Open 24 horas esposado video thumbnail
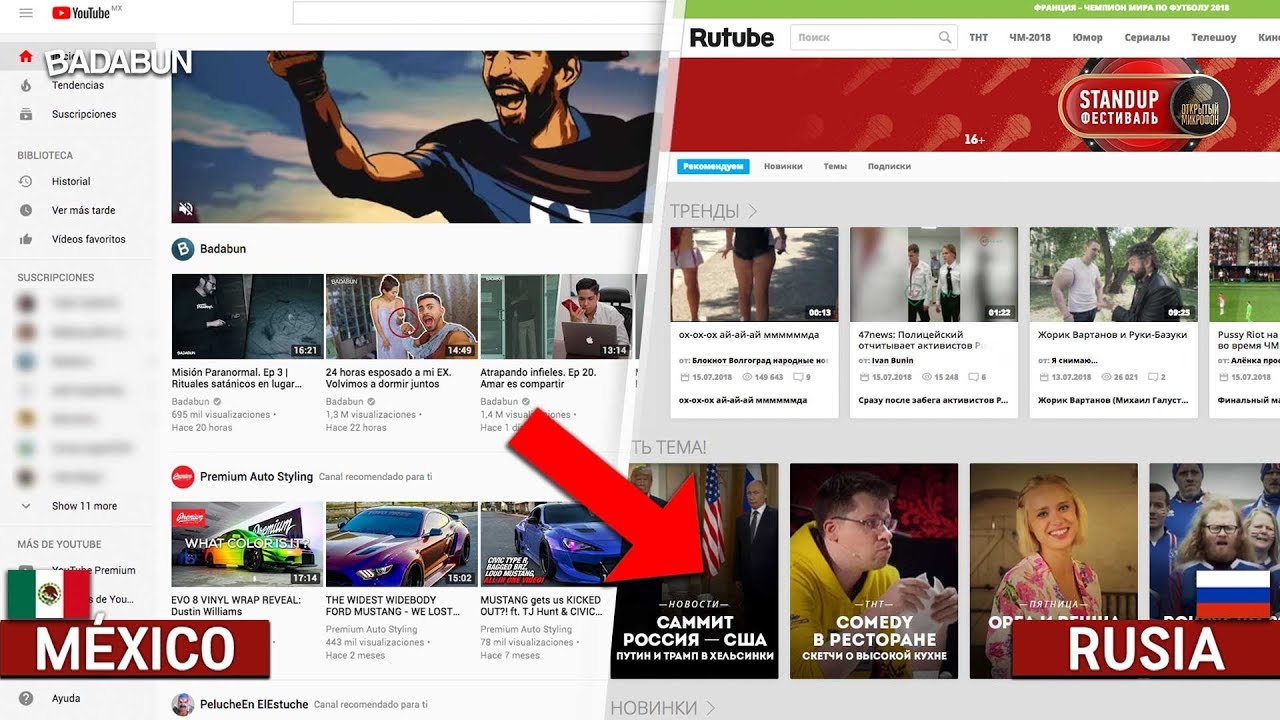 (x=402, y=317)
